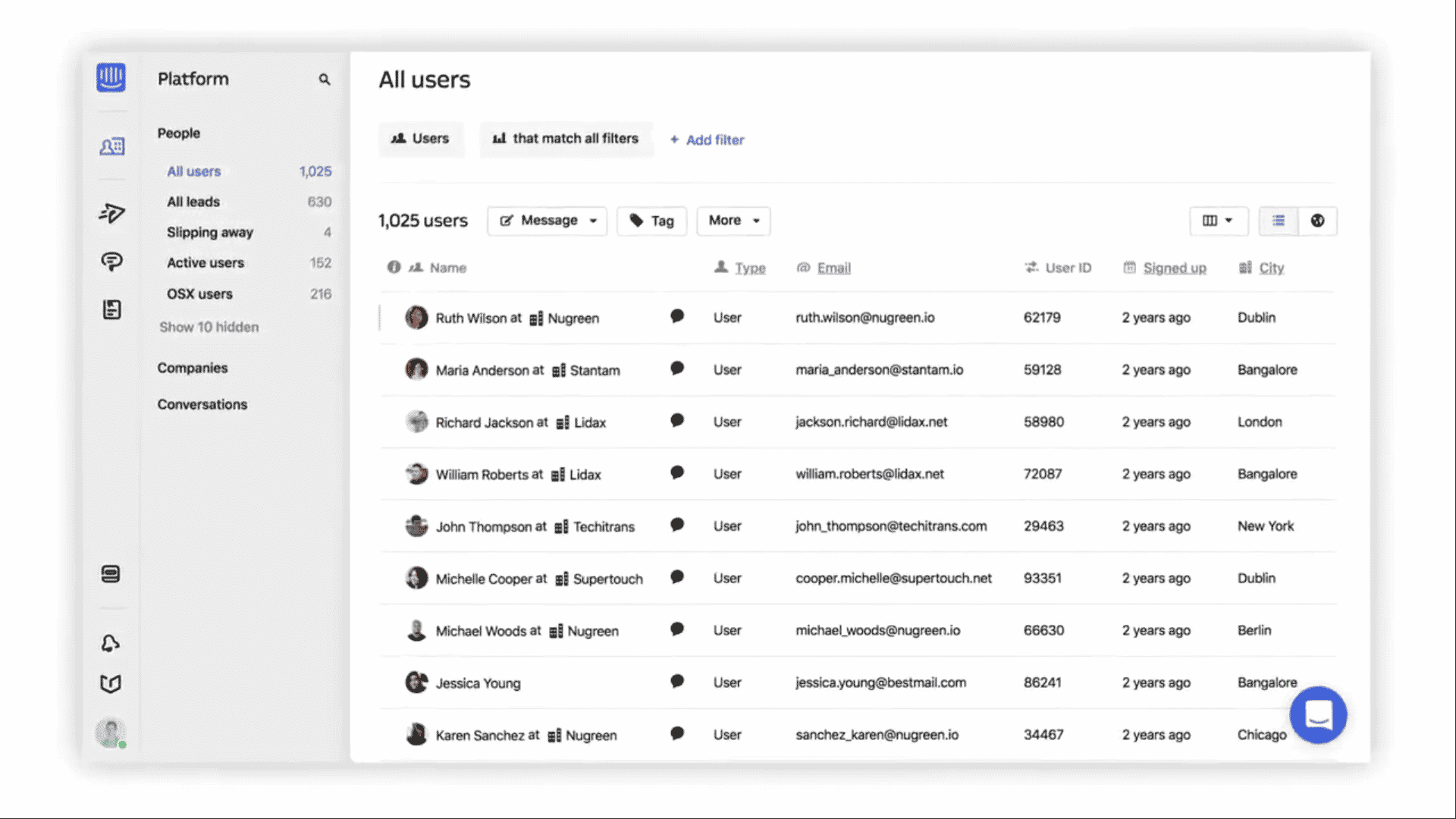Viewport: 1456px width, 819px height.
Task: Open chat bubble icon for Maria Anderson
Action: click(677, 369)
